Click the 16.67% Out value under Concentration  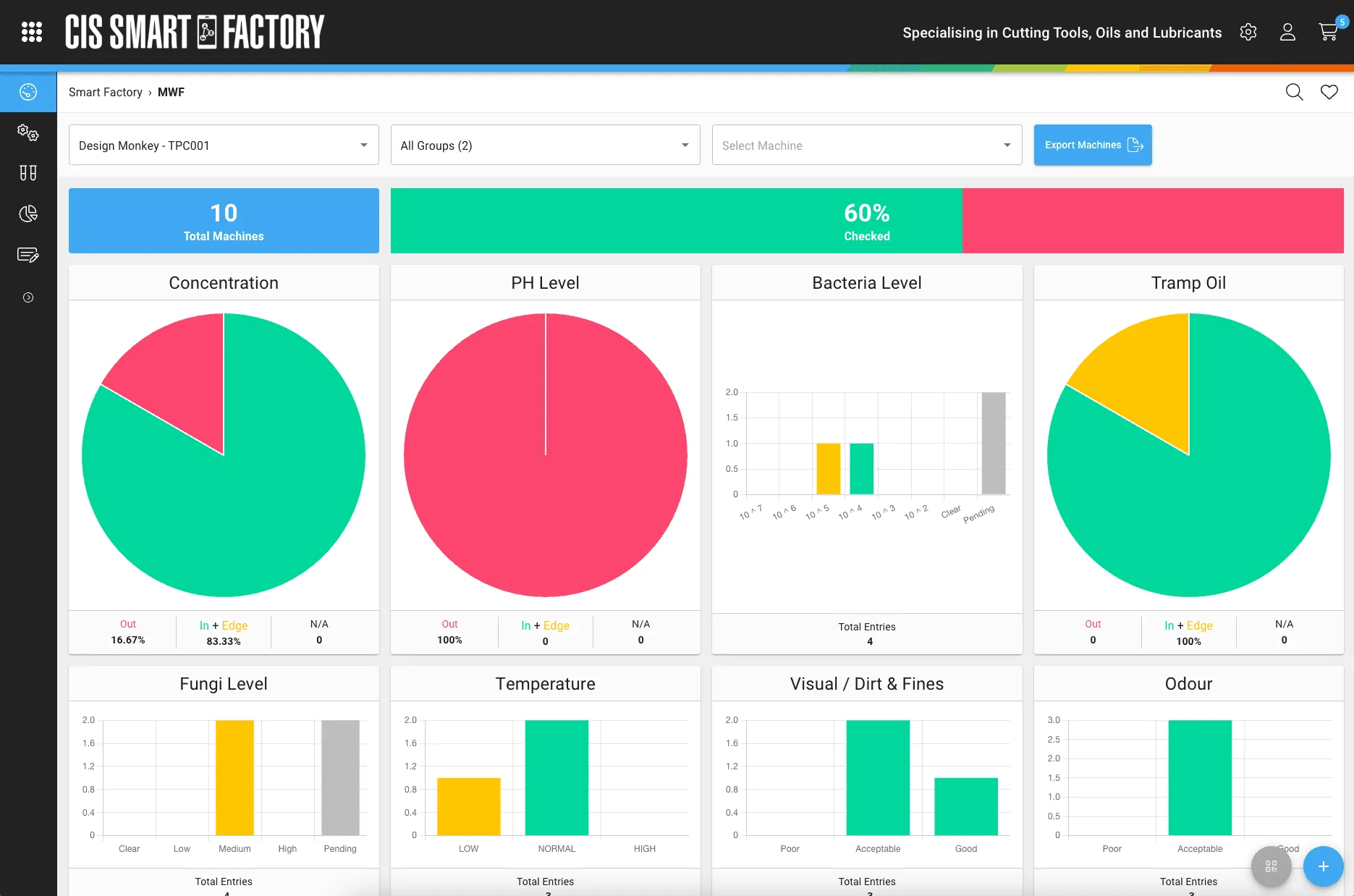[128, 640]
